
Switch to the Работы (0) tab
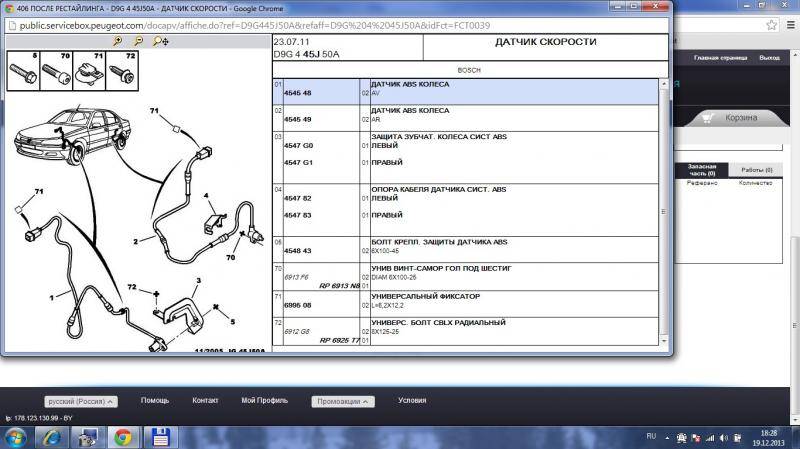[x=756, y=169]
